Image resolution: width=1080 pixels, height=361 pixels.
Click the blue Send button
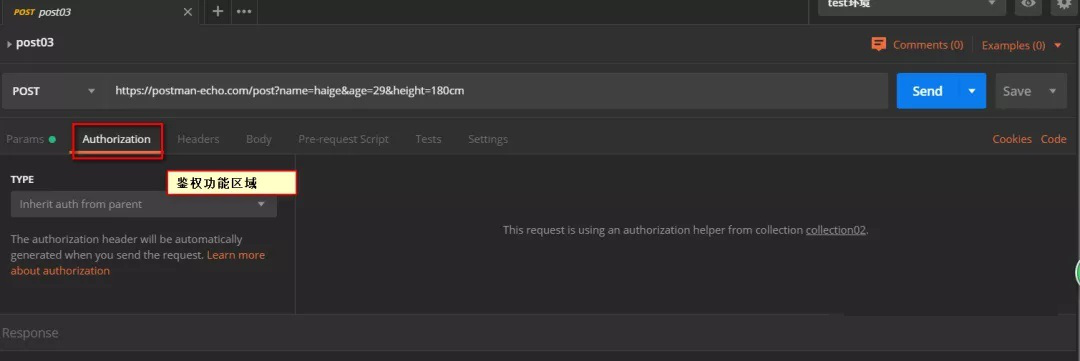[927, 91]
